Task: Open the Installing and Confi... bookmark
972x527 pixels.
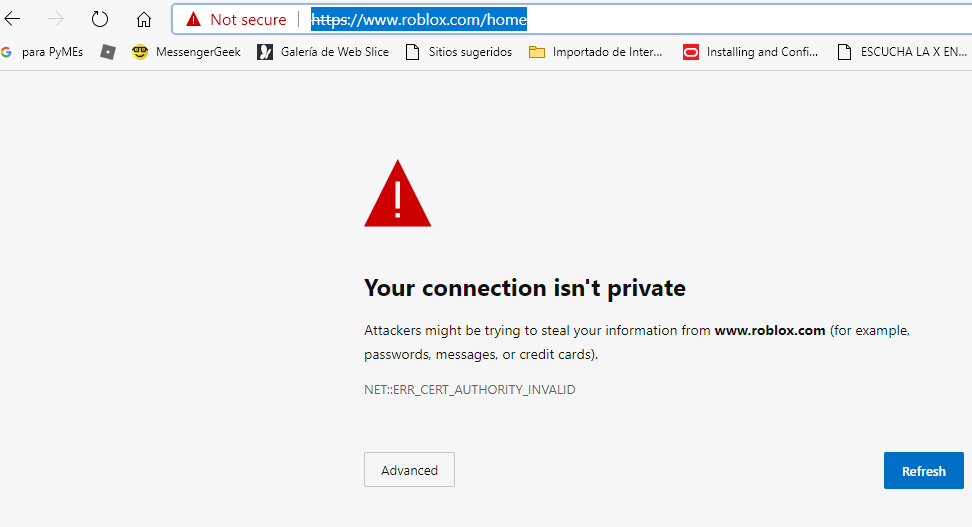Action: click(750, 52)
